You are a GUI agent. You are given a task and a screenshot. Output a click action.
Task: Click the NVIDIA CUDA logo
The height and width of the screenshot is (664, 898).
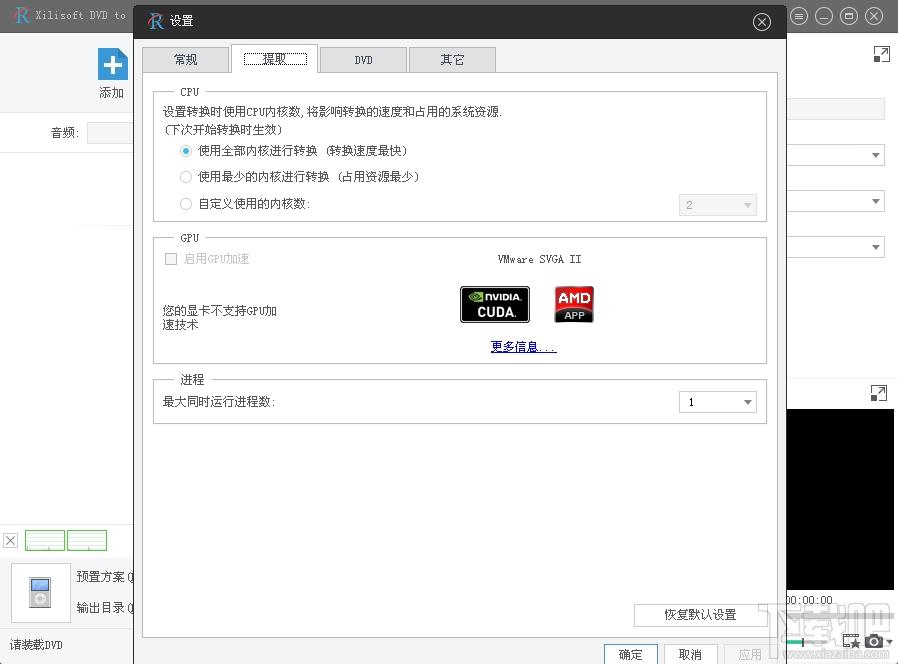point(495,304)
